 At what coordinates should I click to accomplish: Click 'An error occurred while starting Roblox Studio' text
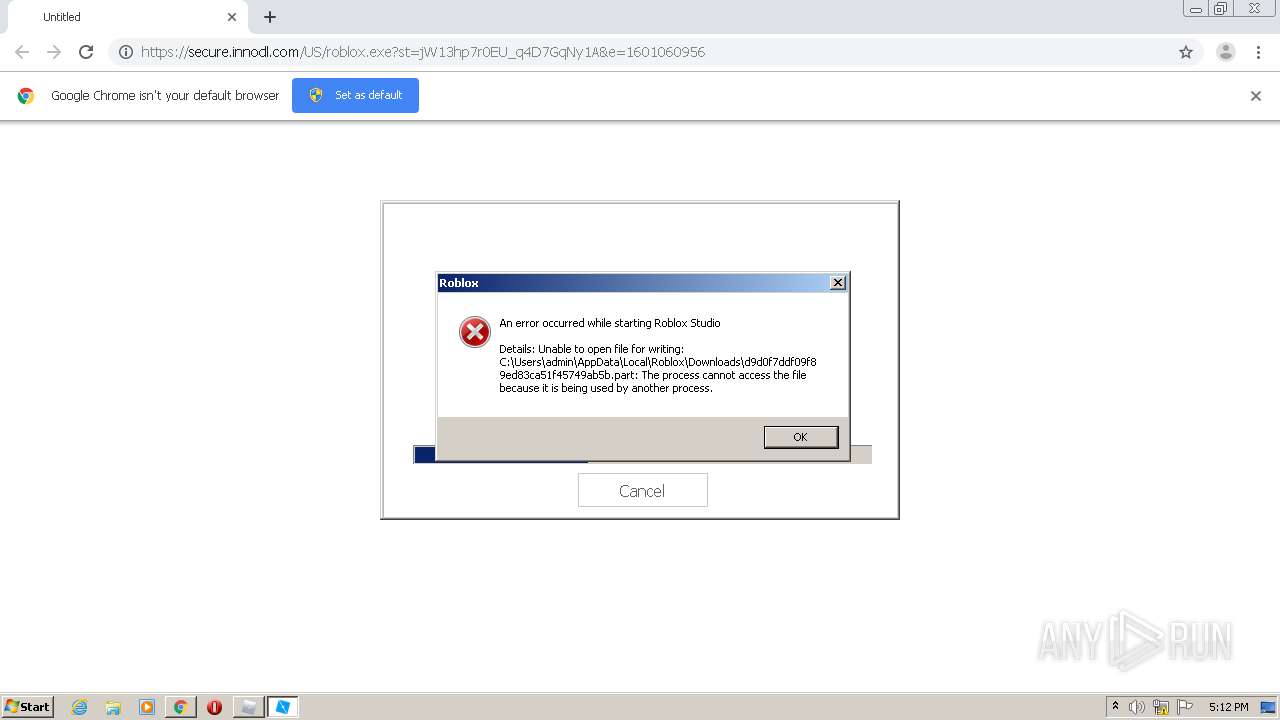tap(610, 323)
